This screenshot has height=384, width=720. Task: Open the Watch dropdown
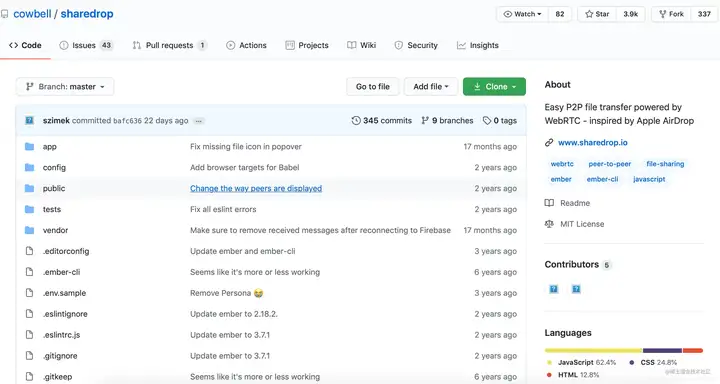tap(522, 14)
